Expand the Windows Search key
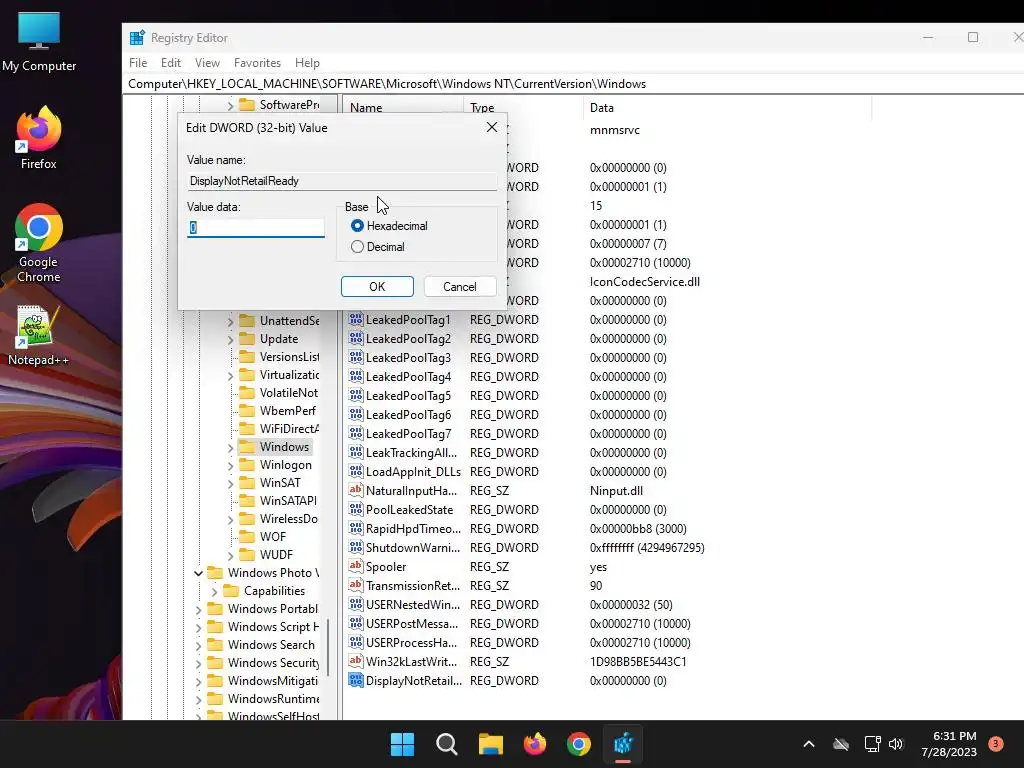The width and height of the screenshot is (1024, 768). (x=198, y=646)
